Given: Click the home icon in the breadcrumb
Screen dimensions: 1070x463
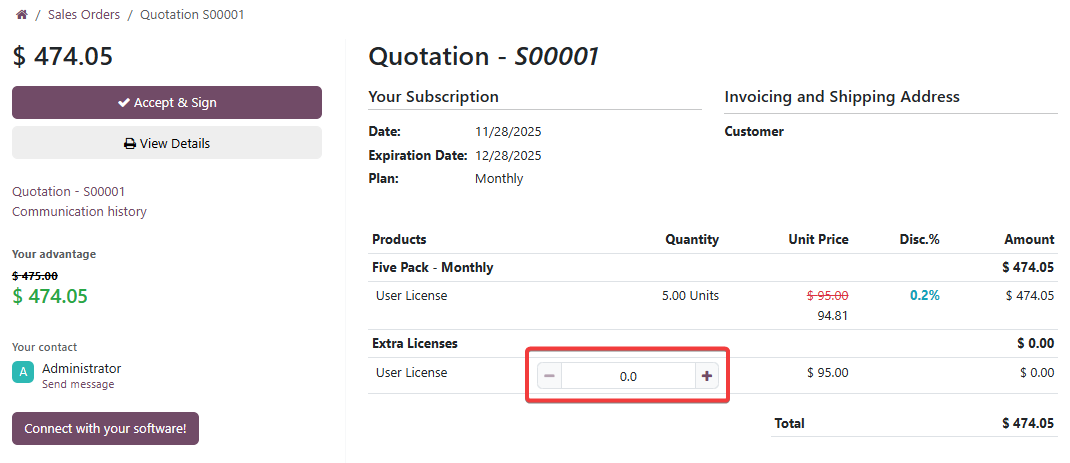Looking at the screenshot, I should click(21, 15).
